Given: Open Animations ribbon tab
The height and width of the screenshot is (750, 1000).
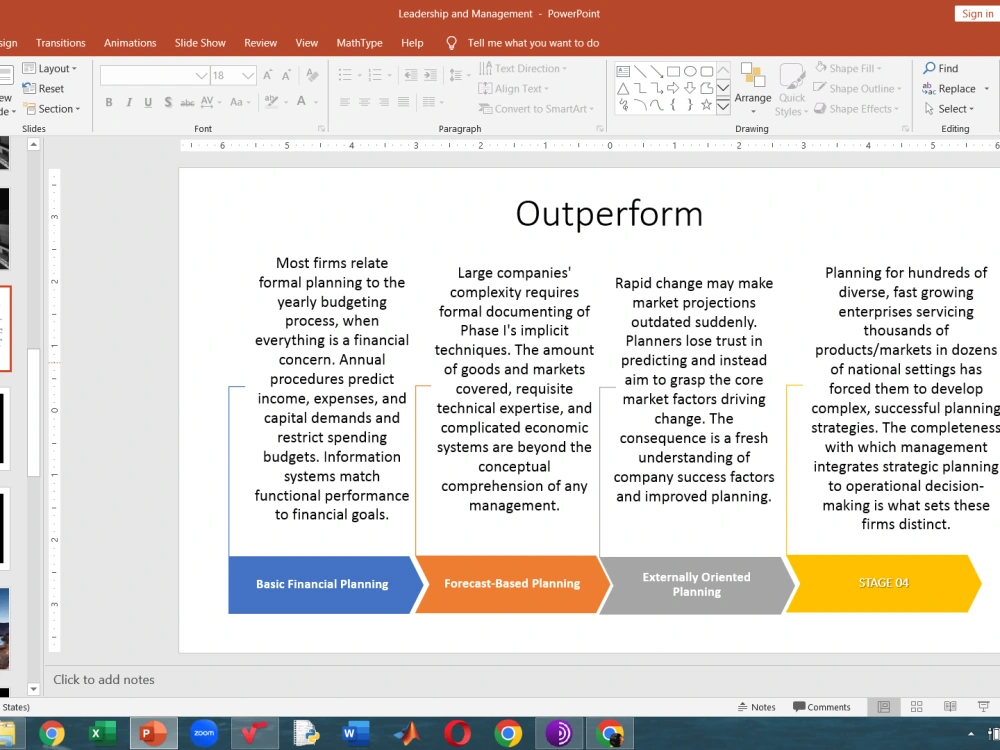Looking at the screenshot, I should point(130,43).
